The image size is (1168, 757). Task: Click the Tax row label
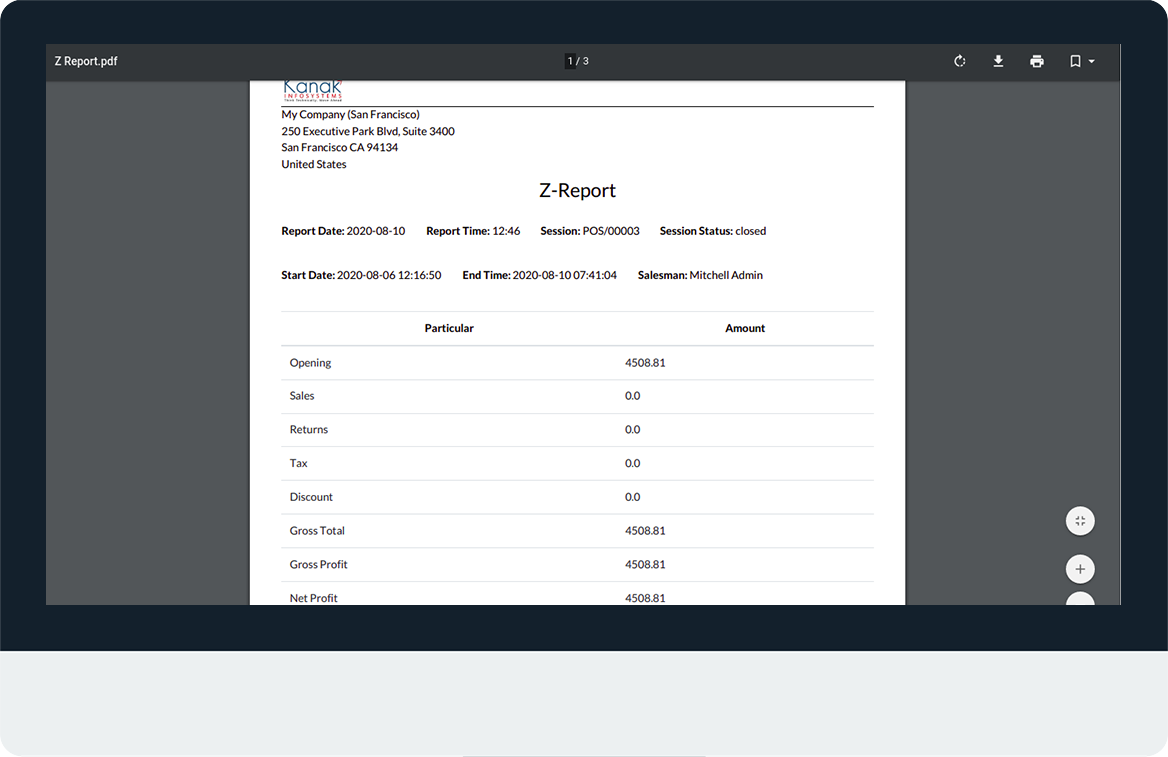tap(298, 463)
